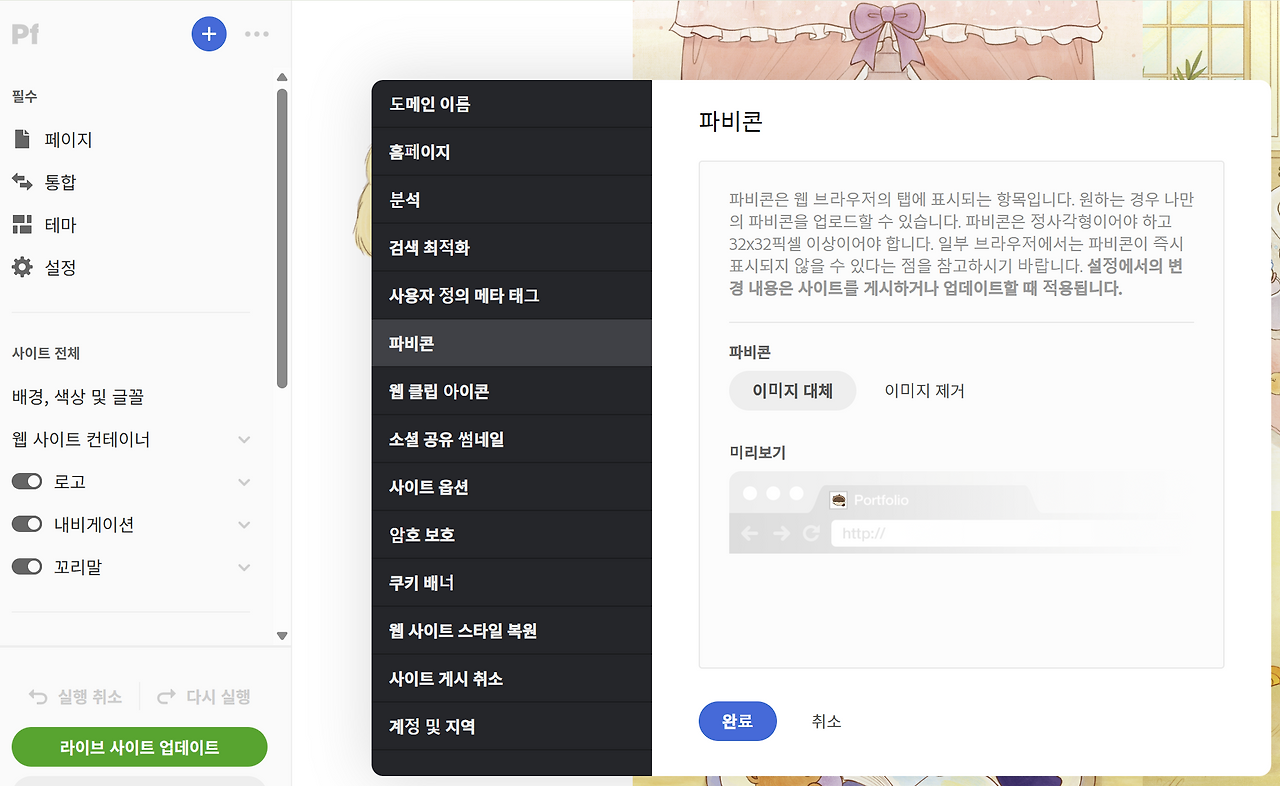Disable the 로고 toggle
1280x786 pixels.
26,481
